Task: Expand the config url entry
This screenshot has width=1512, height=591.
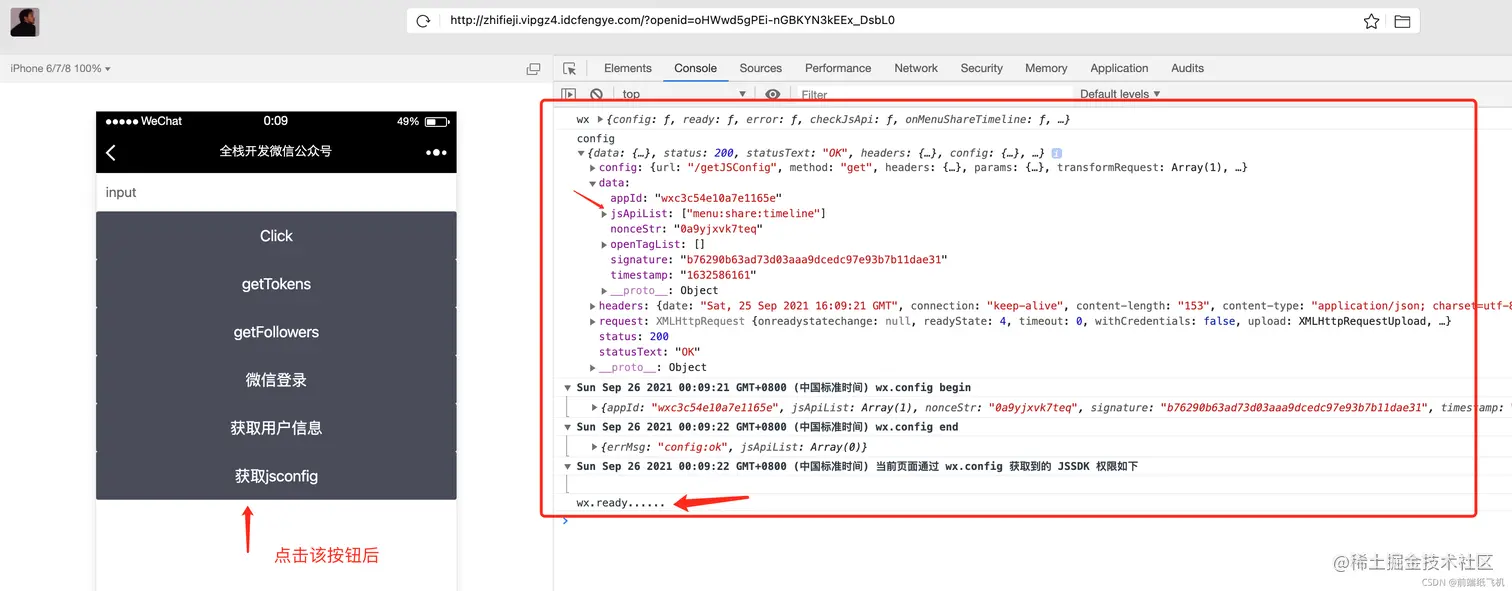Action: 592,168
